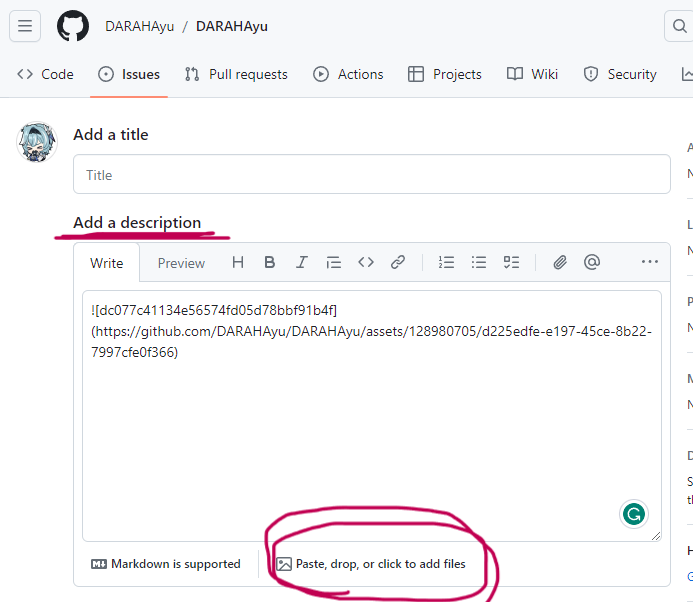Open the Issues tab
Image resolution: width=693 pixels, height=602 pixels.
[x=129, y=74]
